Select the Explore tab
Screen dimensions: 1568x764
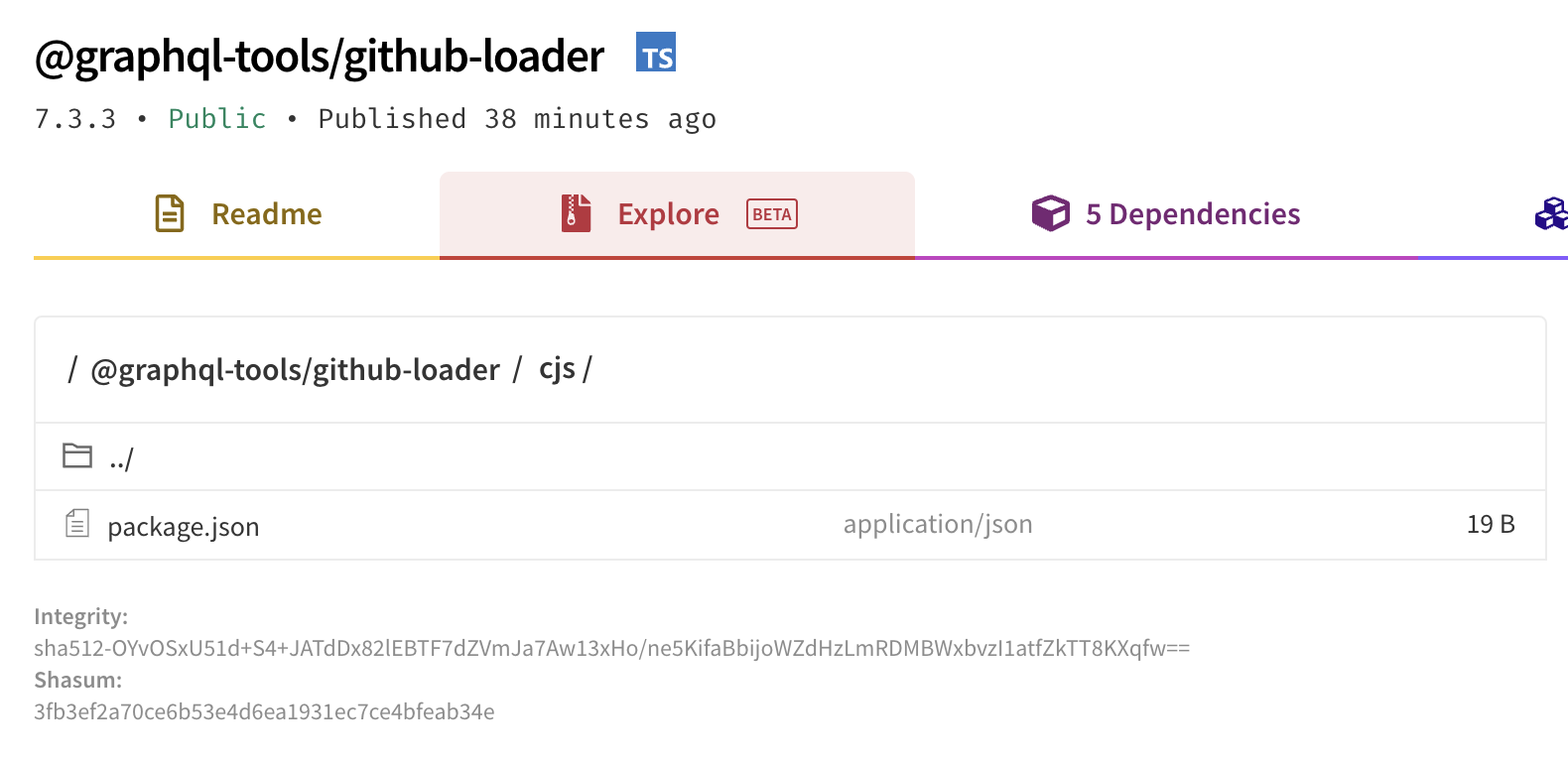pos(669,213)
